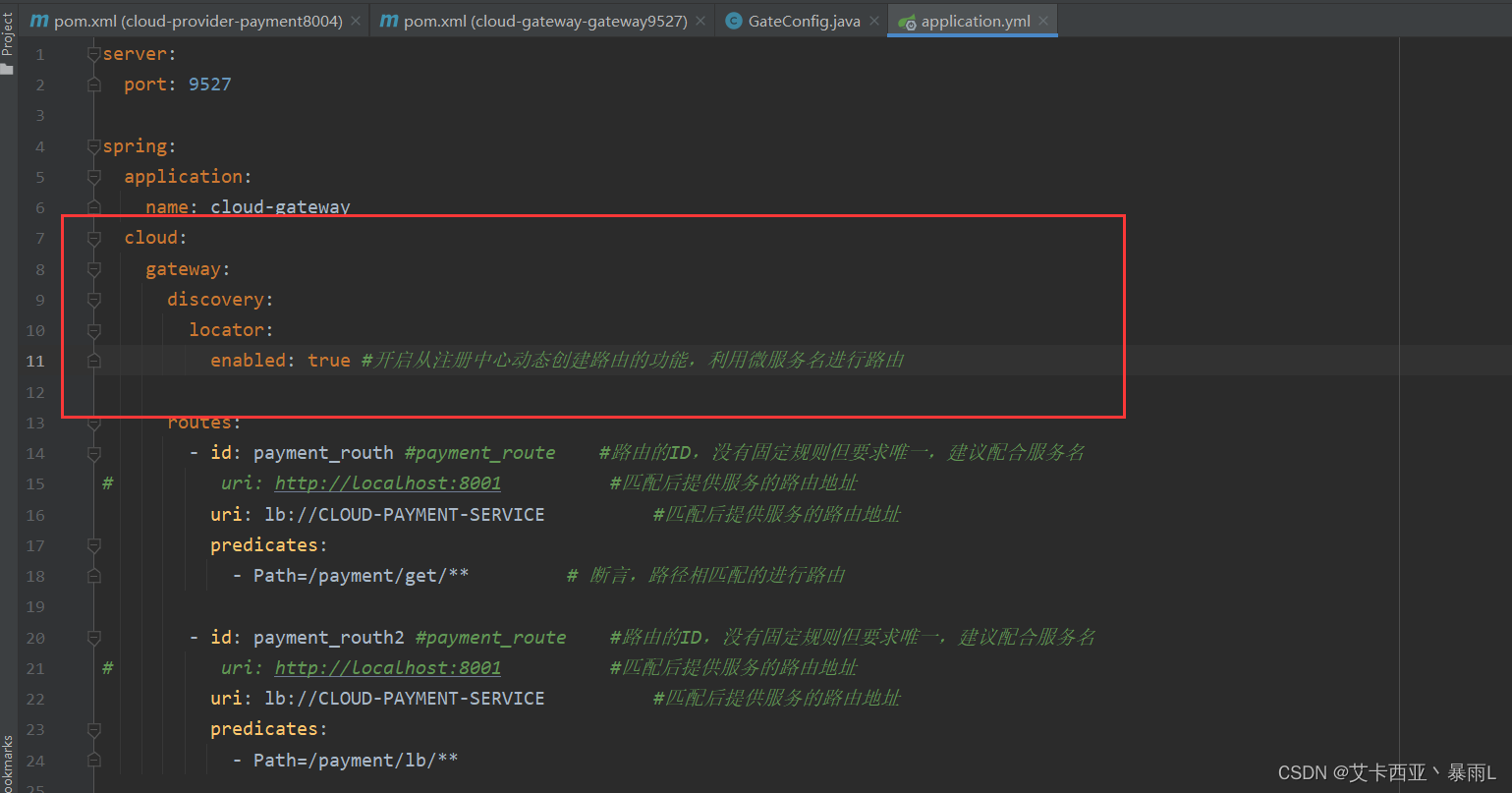The height and width of the screenshot is (793, 1512).
Task: Collapse the predicates block on line 17
Action: [94, 545]
